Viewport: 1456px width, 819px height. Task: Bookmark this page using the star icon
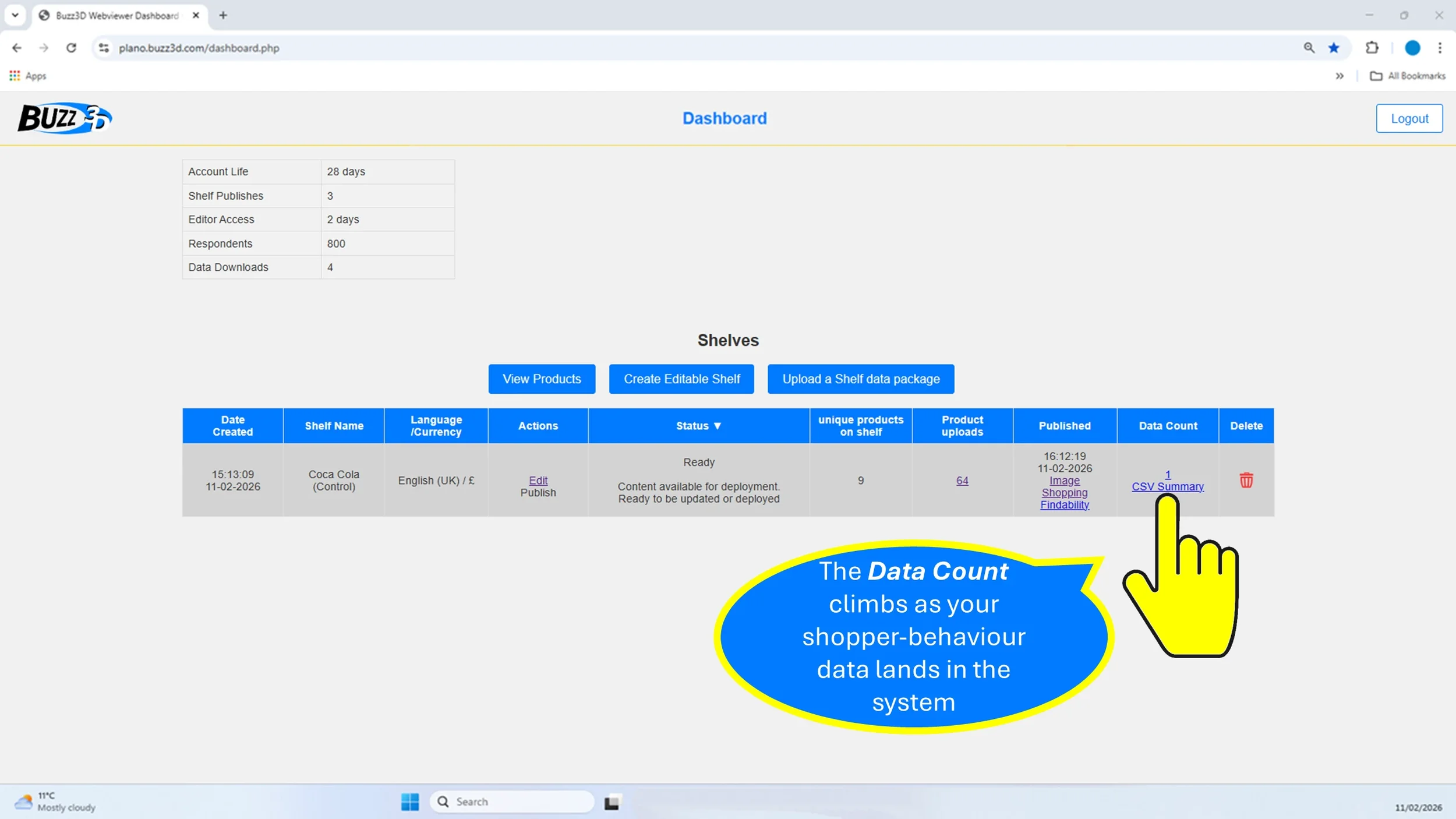point(1334,48)
